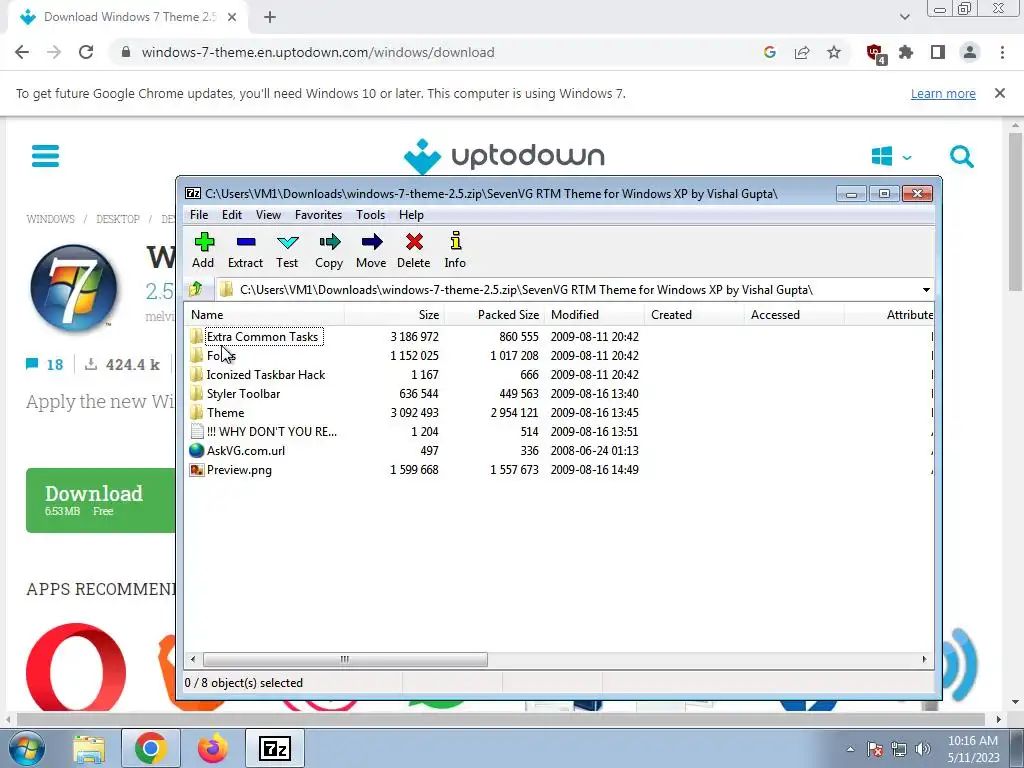This screenshot has width=1024, height=768.
Task: Click the Chrome address bar URL
Action: coord(318,52)
